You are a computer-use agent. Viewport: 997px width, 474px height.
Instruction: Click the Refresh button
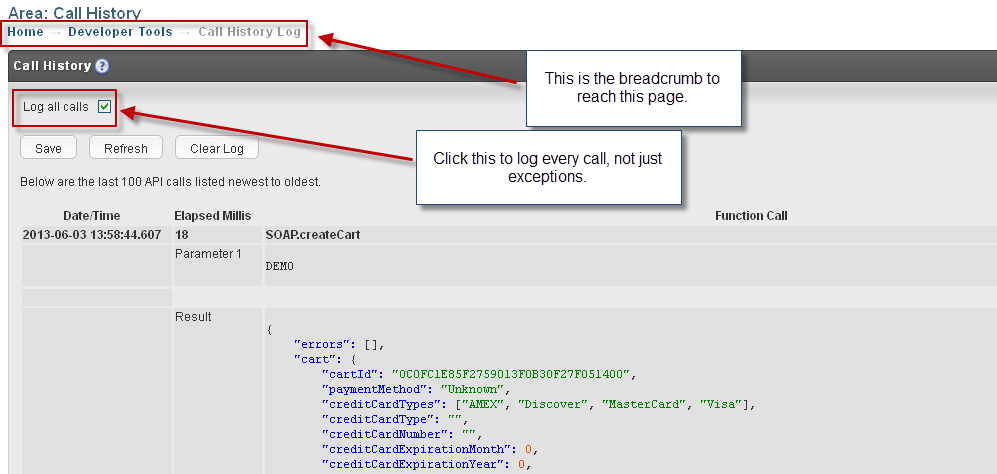tap(126, 148)
